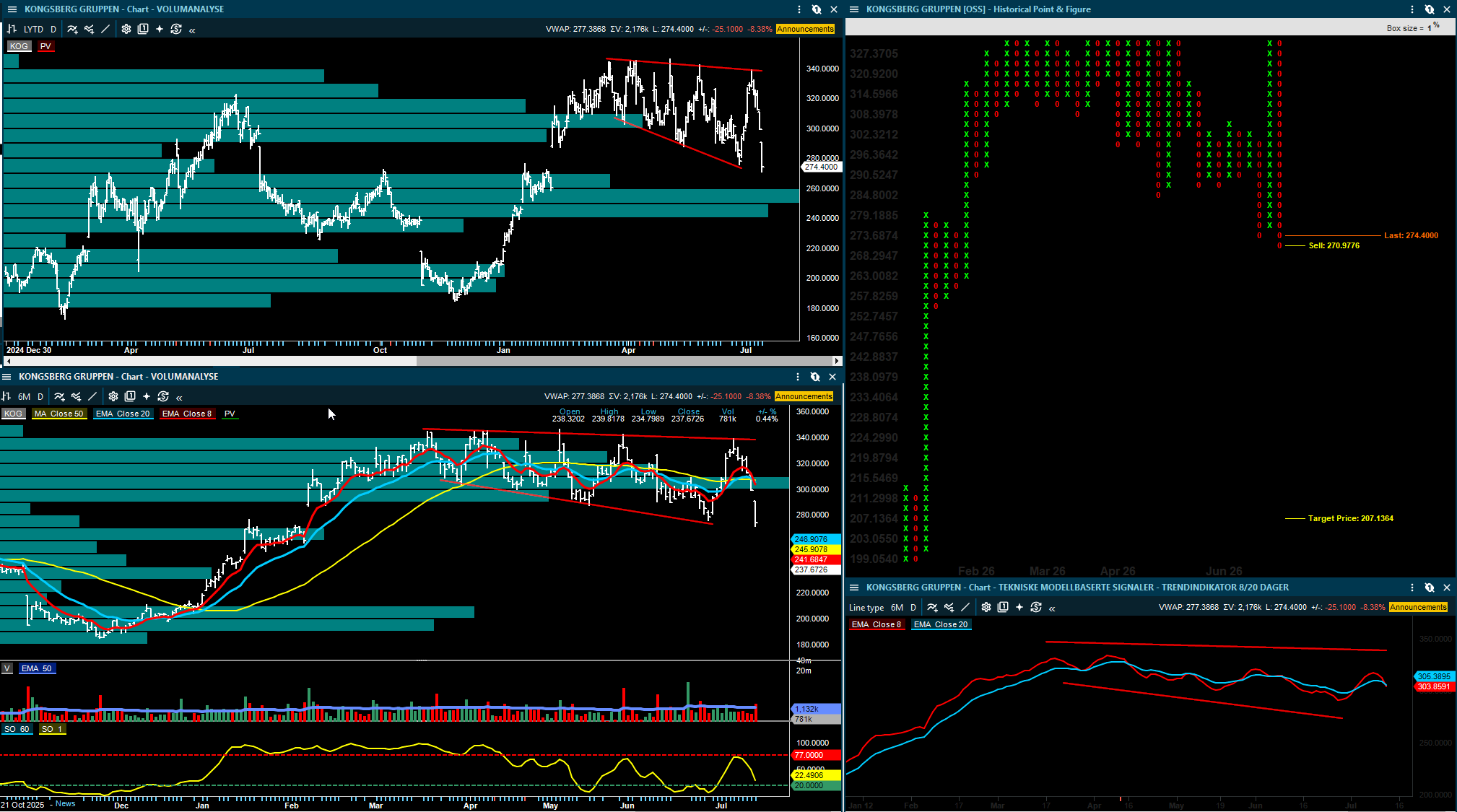Open the middle chart window's hamburger menu
1457x812 pixels.
[x=6, y=377]
